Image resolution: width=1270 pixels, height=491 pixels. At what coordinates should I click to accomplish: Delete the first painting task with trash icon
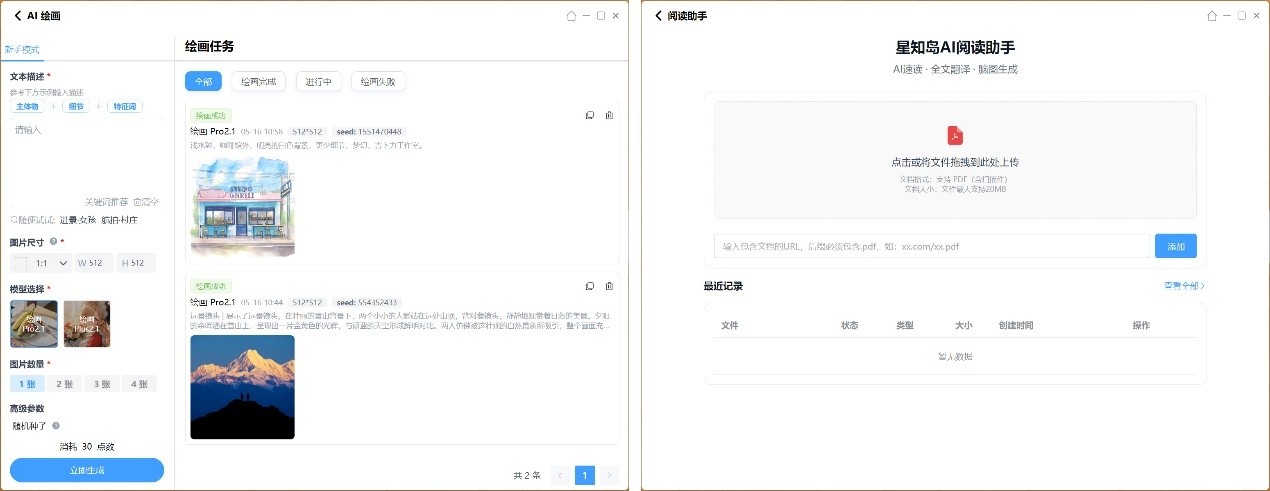point(609,115)
